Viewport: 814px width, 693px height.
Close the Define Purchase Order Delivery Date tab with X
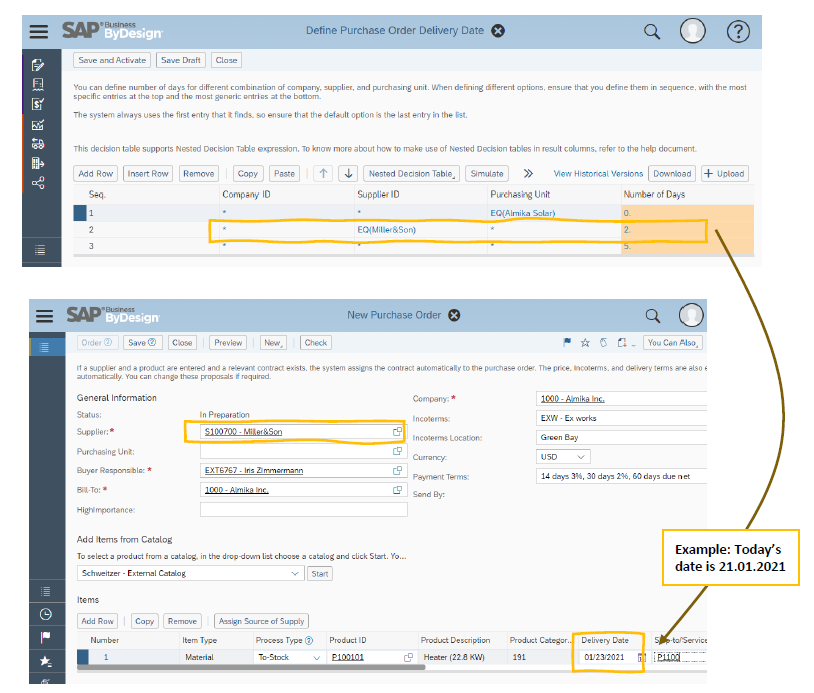point(498,31)
